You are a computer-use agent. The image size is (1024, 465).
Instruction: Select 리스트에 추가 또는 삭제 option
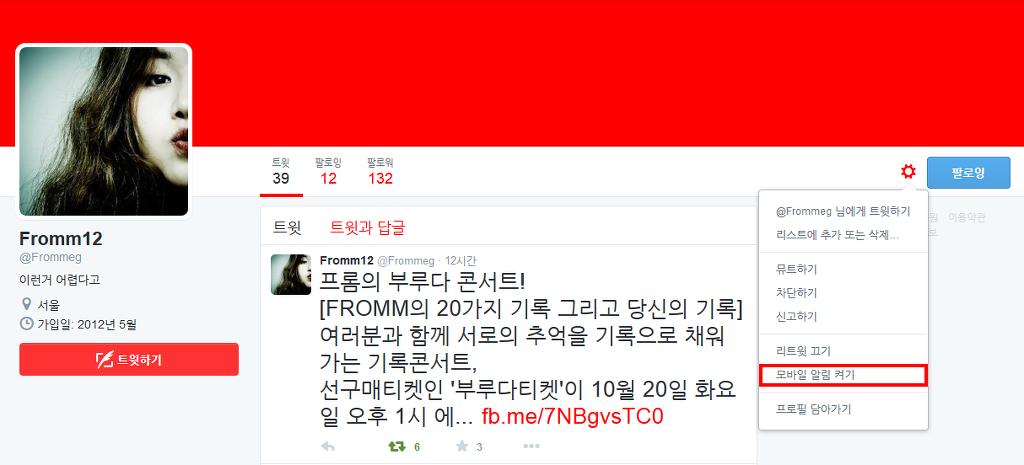(x=843, y=235)
